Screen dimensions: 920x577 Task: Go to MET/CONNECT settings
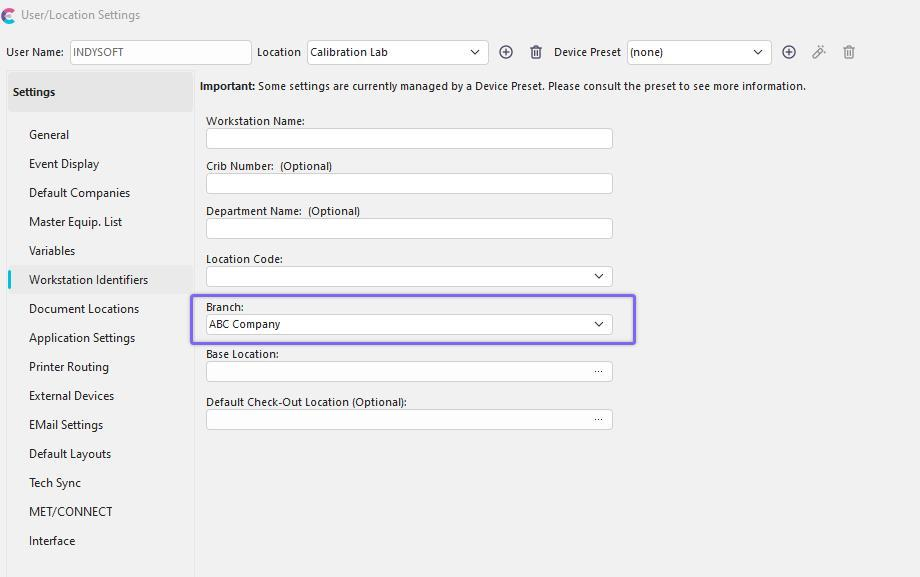pyautogui.click(x=71, y=512)
